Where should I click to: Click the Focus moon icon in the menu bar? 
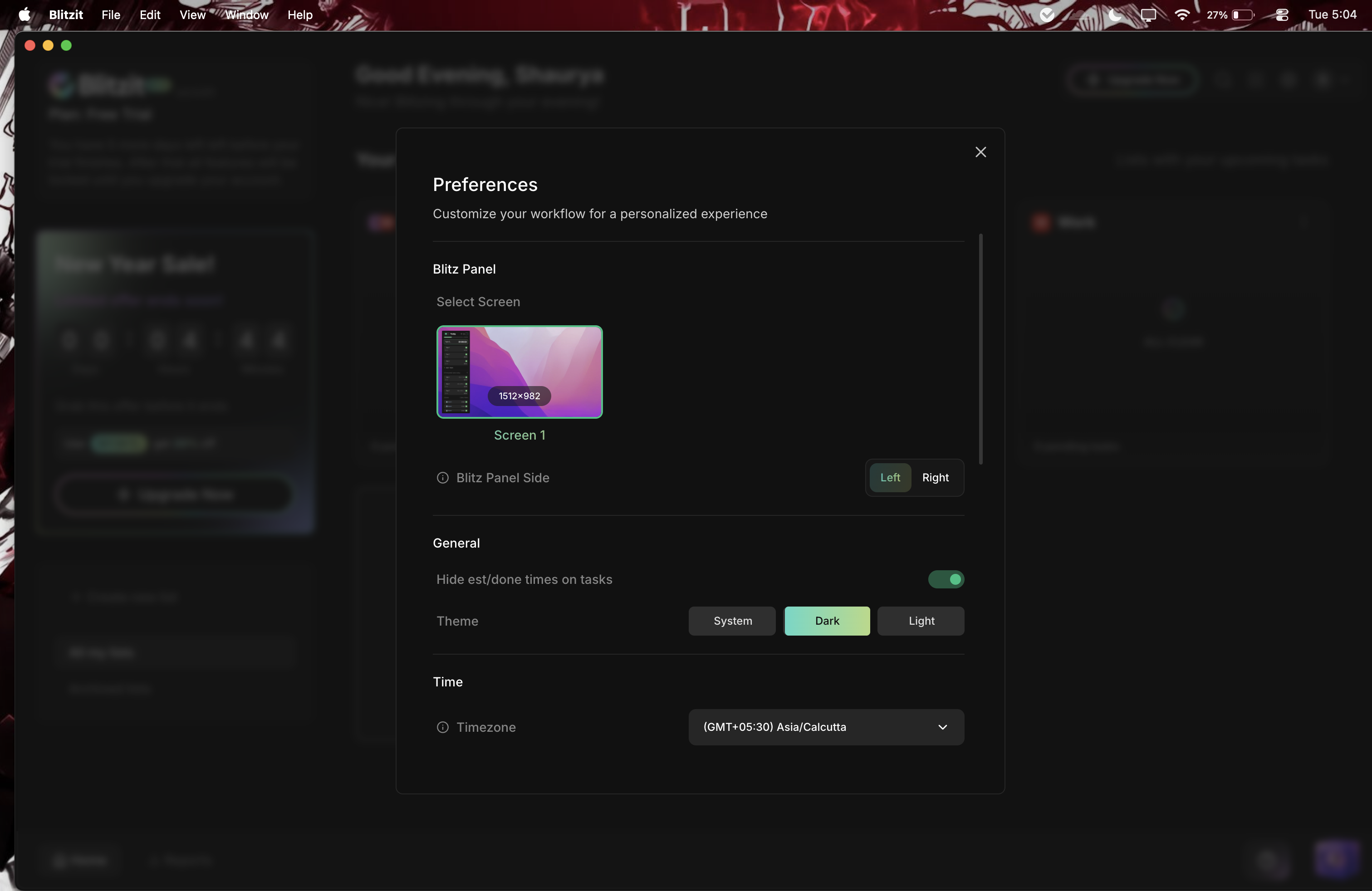[1115, 15]
